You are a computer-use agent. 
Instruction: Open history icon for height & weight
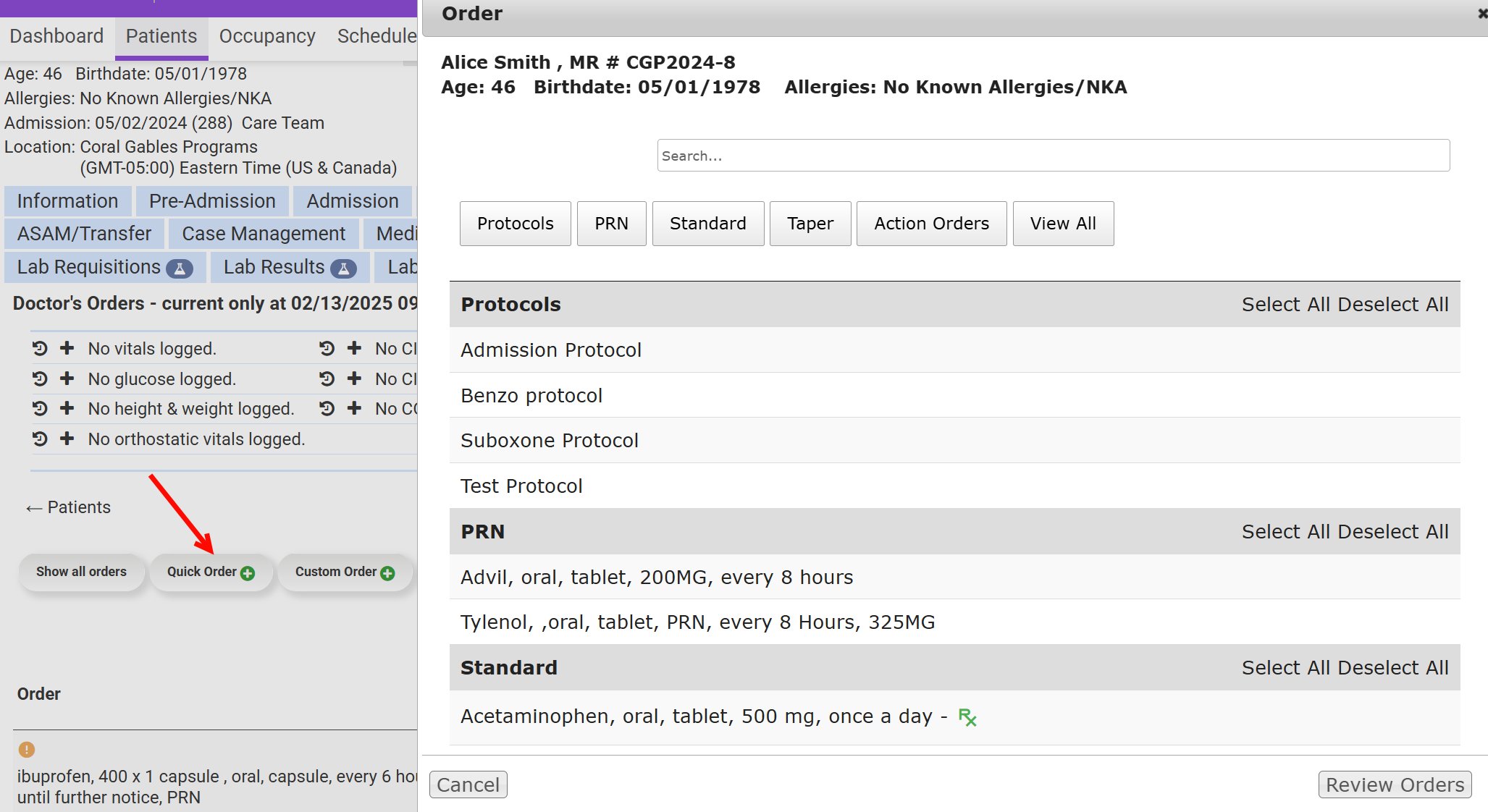click(x=40, y=408)
